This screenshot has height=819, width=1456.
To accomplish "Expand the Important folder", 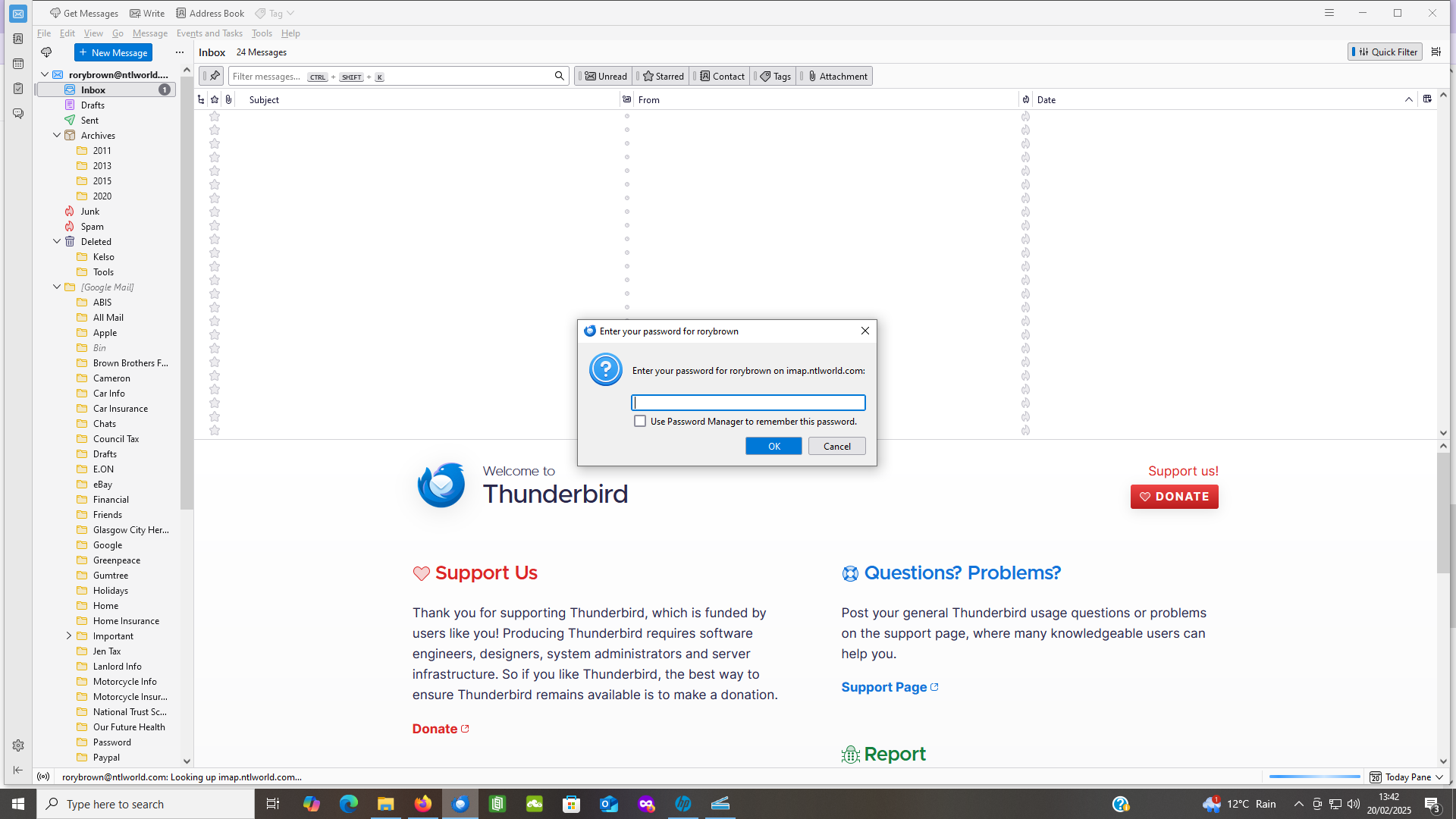I will pyautogui.click(x=69, y=635).
